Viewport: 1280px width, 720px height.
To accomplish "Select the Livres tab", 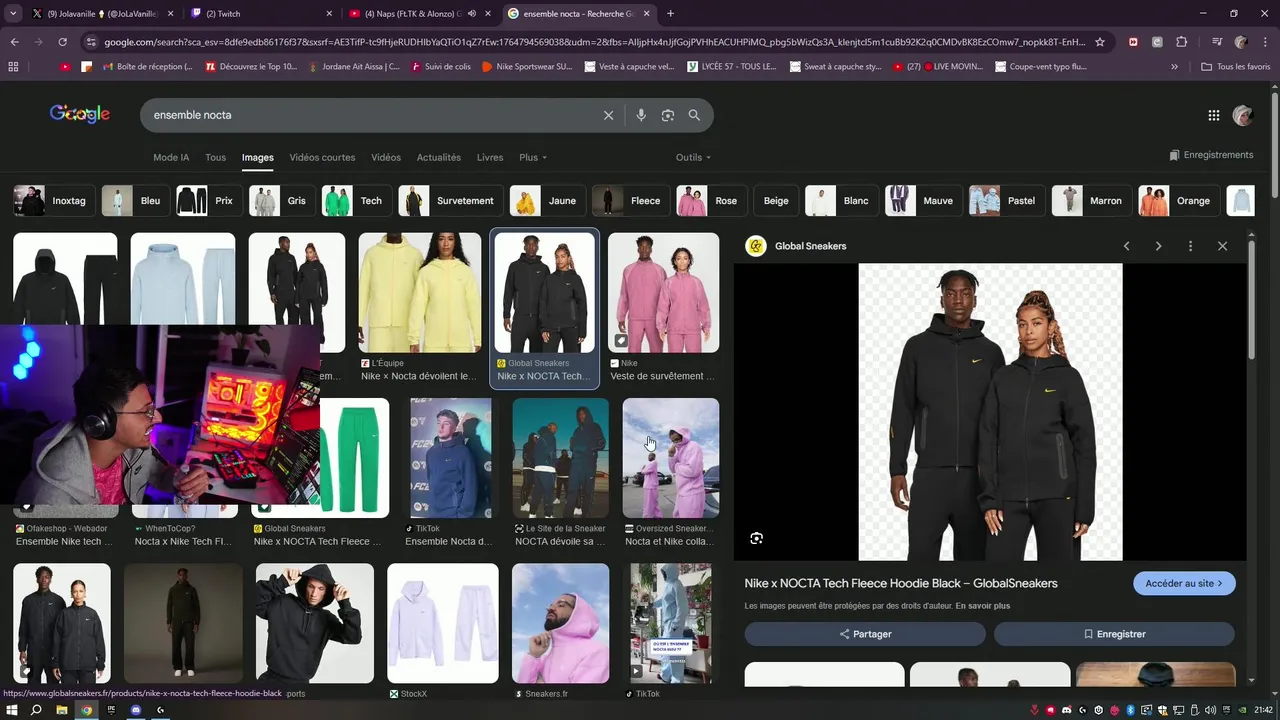I will [490, 158].
